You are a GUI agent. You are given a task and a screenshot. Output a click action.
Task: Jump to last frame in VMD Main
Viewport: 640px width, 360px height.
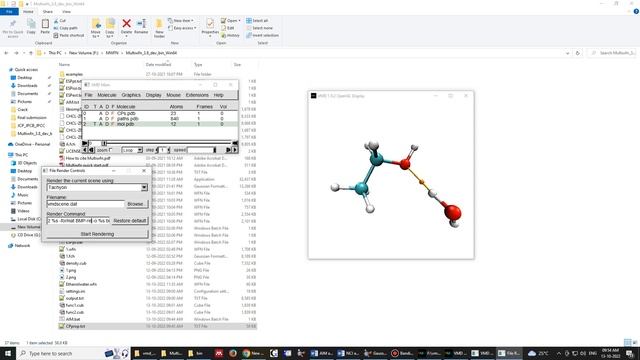[x=235, y=143]
